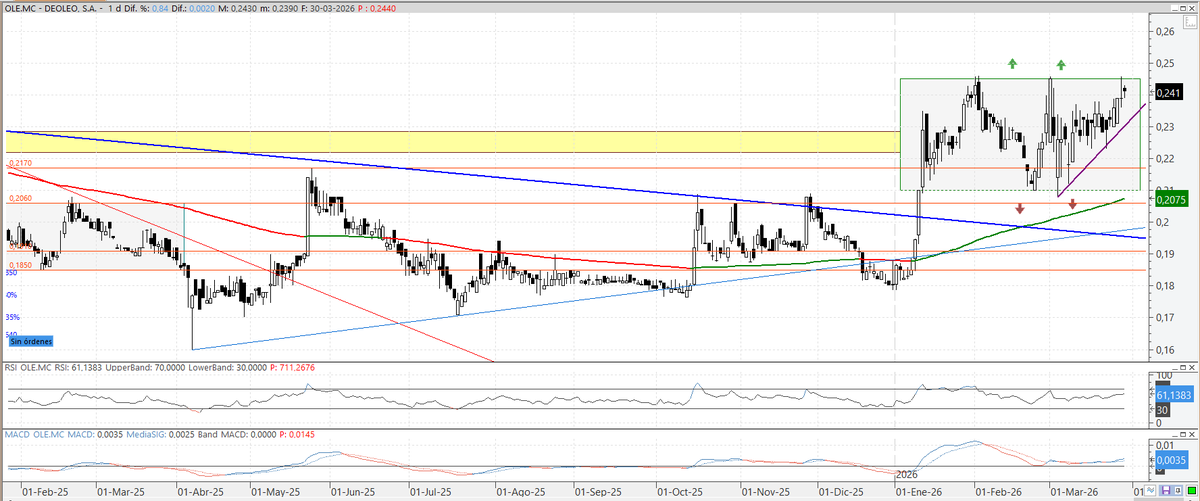Click the 0.2170 horizontal level label
Screen dimensions: 1200x501
point(19,163)
